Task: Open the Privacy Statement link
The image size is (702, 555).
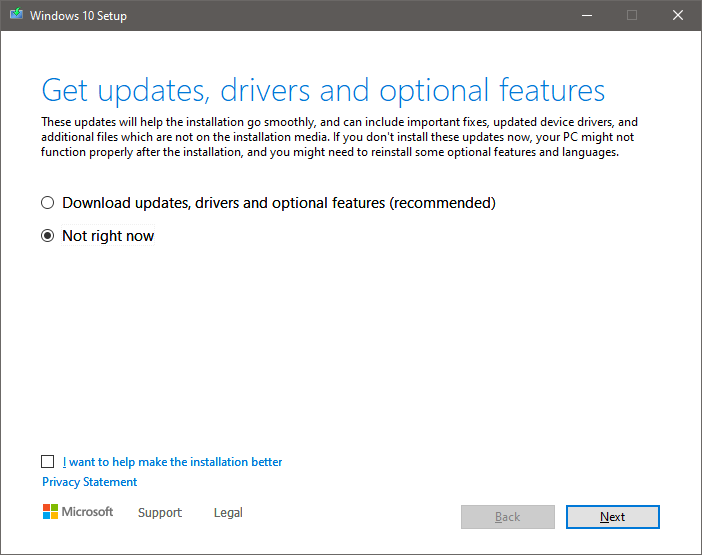Action: 90,482
